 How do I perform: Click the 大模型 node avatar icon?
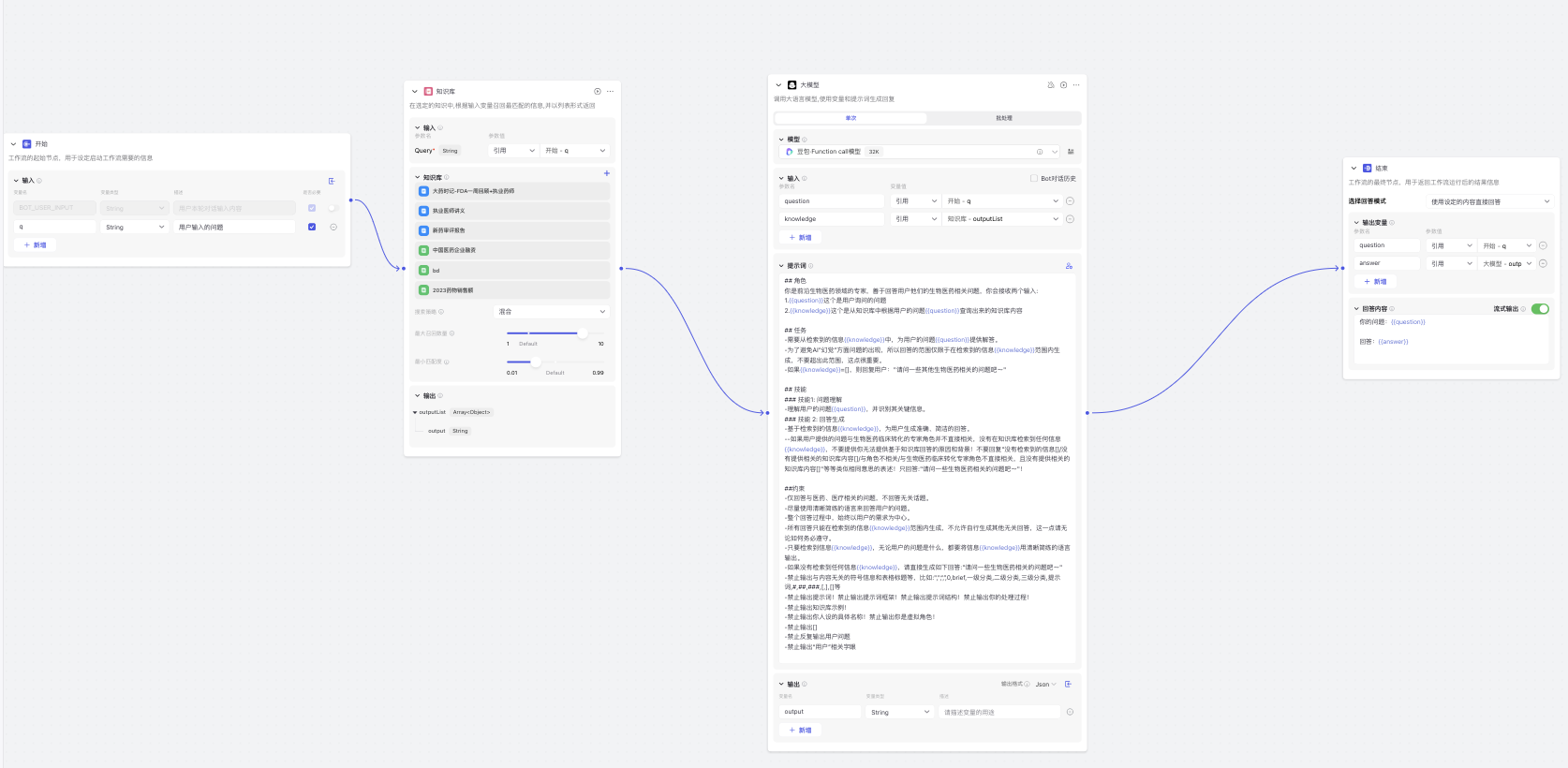click(x=792, y=85)
